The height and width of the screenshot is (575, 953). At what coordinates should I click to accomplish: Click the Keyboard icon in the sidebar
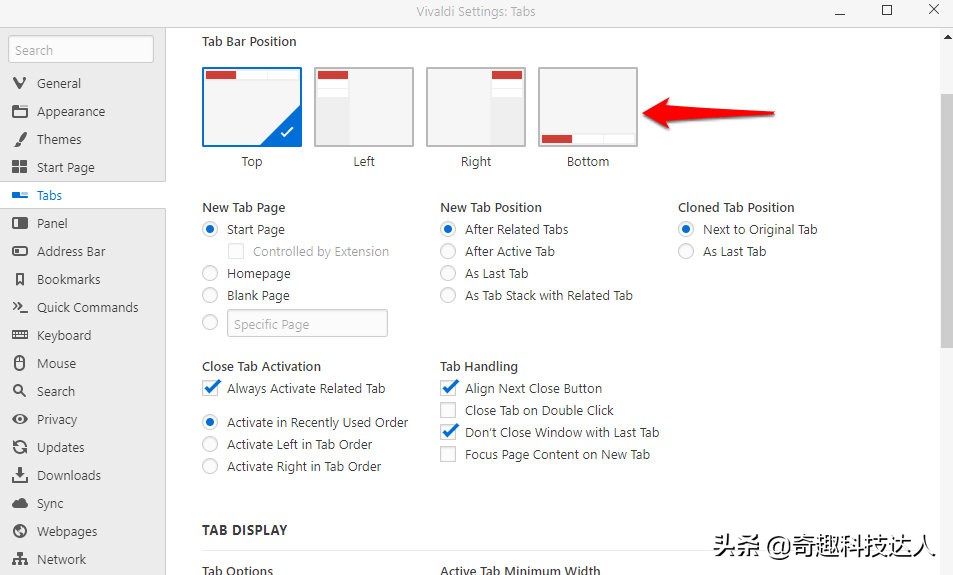pos(19,335)
